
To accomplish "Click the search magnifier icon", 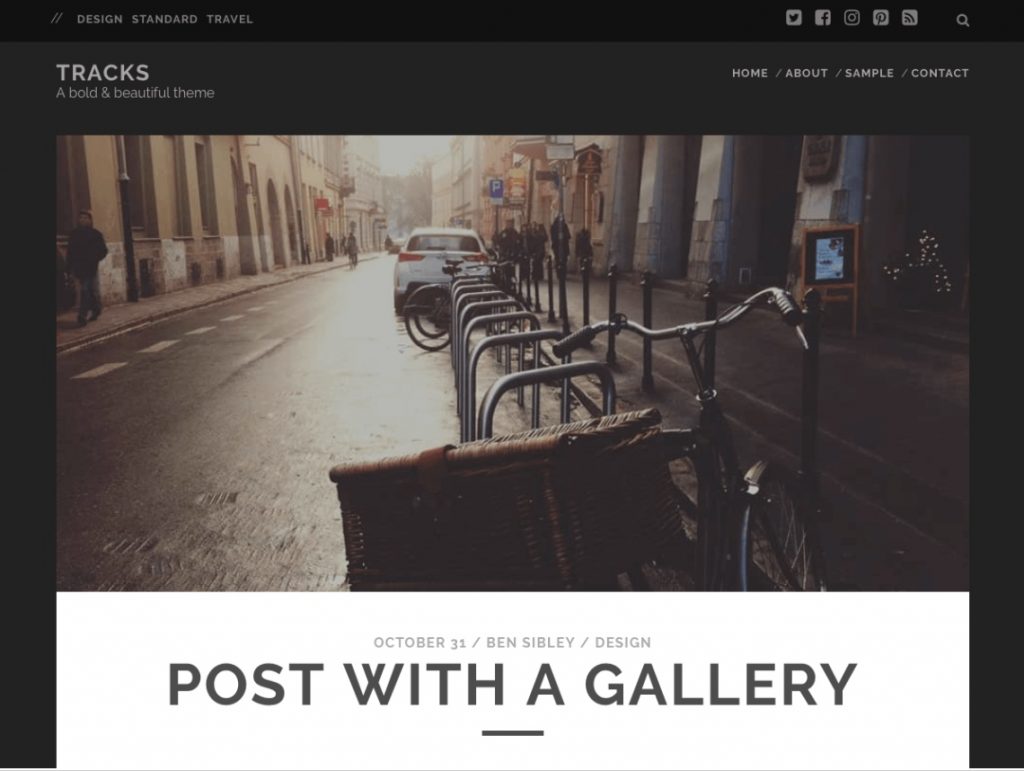I will coord(963,20).
